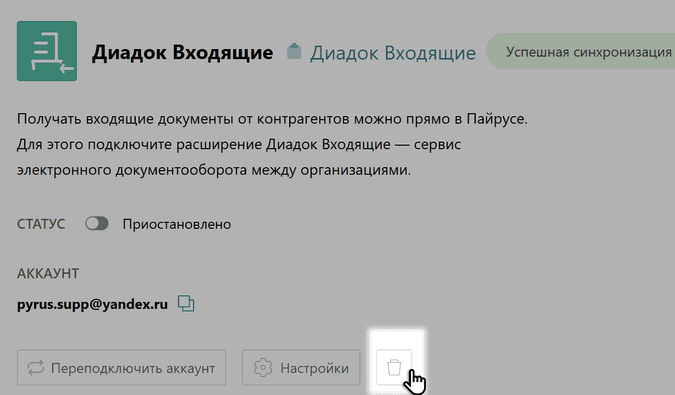Click the АККАУНТ section label
This screenshot has width=675, height=395.
(48, 273)
